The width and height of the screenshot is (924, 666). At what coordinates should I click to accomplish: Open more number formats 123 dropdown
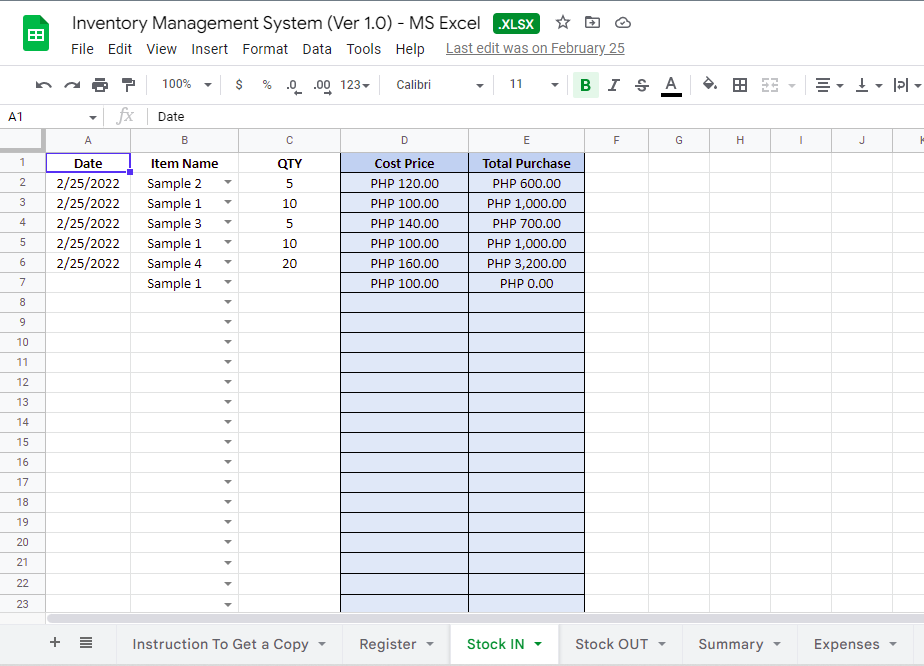(355, 85)
